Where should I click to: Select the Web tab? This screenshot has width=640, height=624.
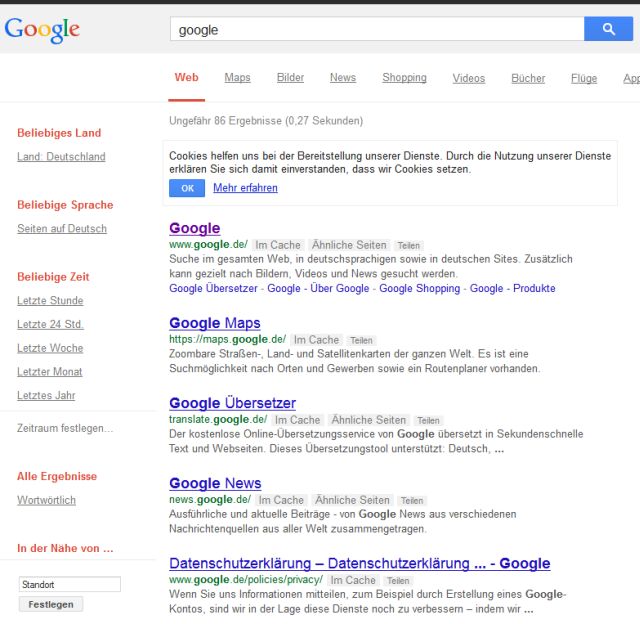pos(187,78)
